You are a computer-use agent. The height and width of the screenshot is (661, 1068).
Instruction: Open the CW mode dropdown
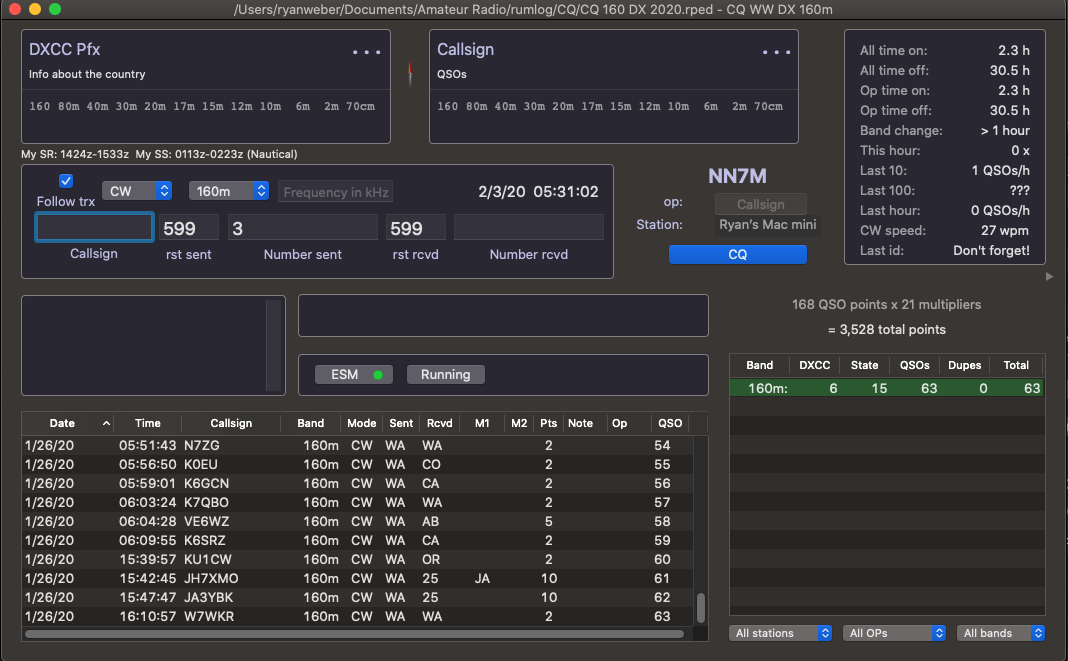(x=136, y=191)
